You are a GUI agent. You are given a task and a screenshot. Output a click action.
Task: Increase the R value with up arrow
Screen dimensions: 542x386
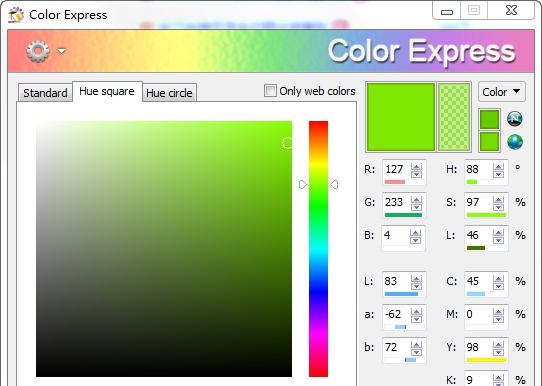point(416,167)
